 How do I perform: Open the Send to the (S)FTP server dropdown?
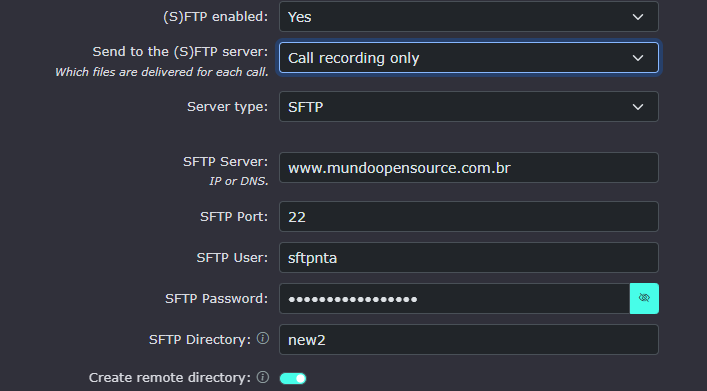point(469,58)
